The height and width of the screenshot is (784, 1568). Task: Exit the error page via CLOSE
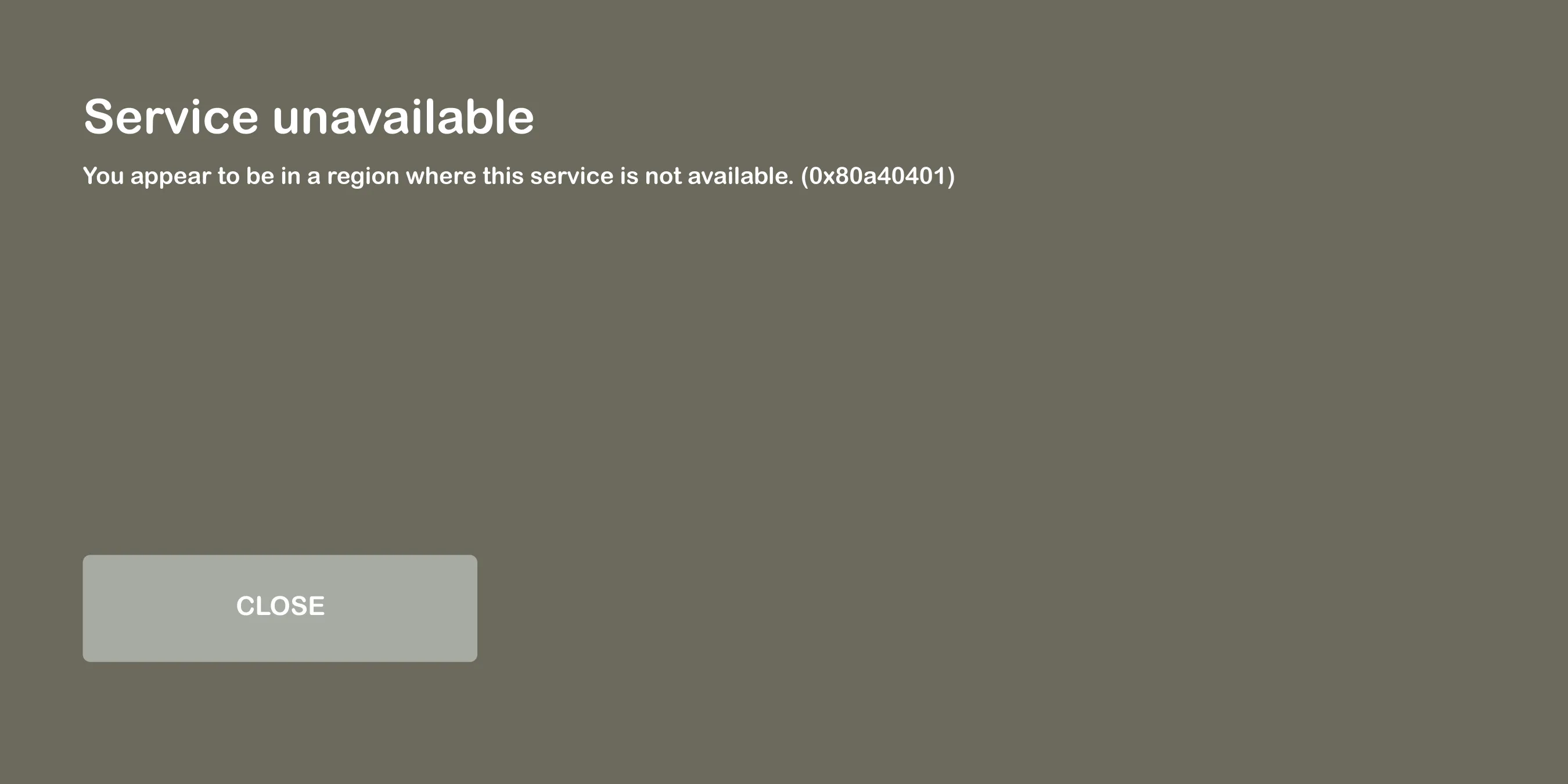coord(280,608)
